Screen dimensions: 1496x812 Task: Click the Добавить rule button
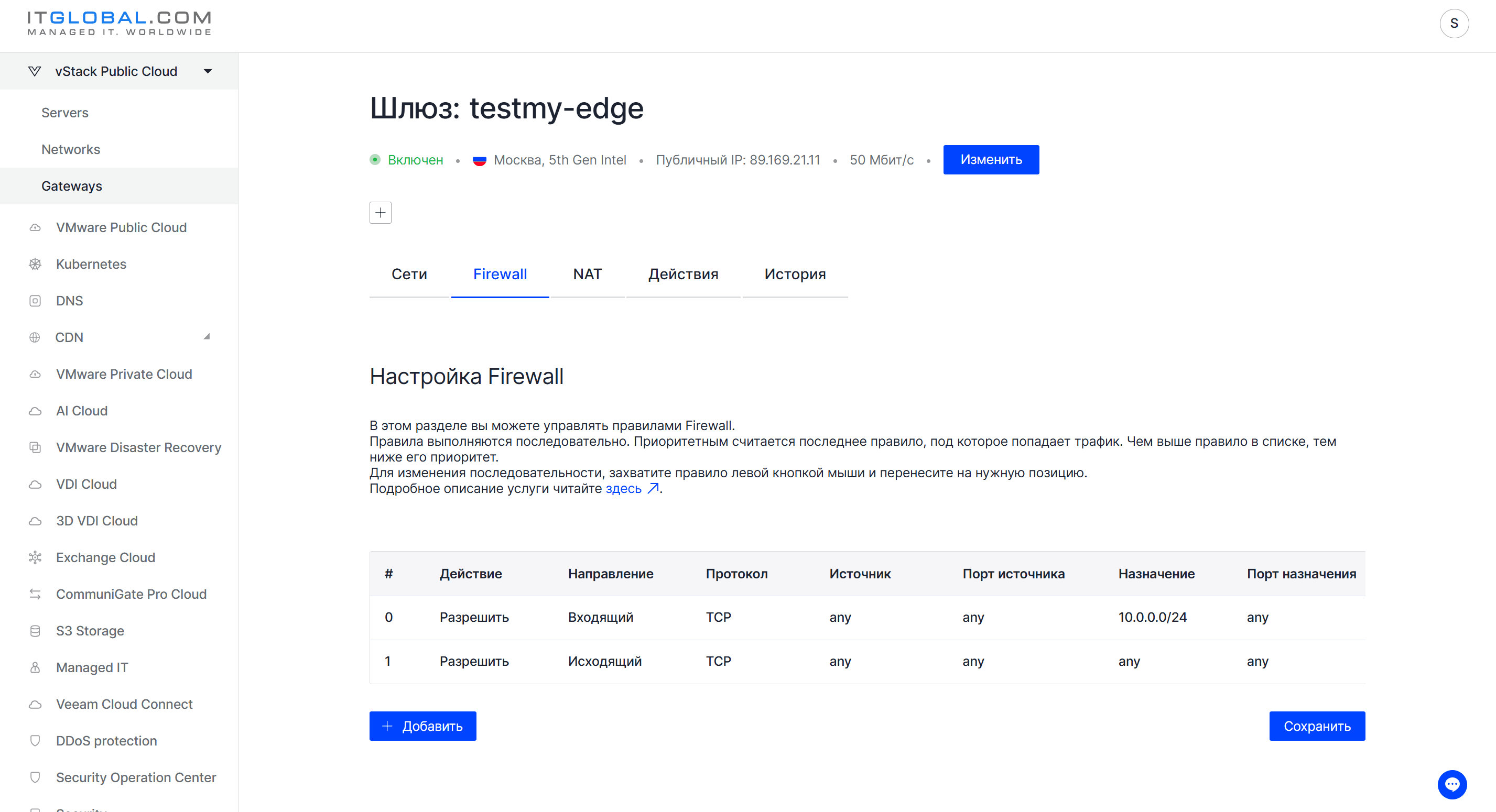[x=422, y=726]
